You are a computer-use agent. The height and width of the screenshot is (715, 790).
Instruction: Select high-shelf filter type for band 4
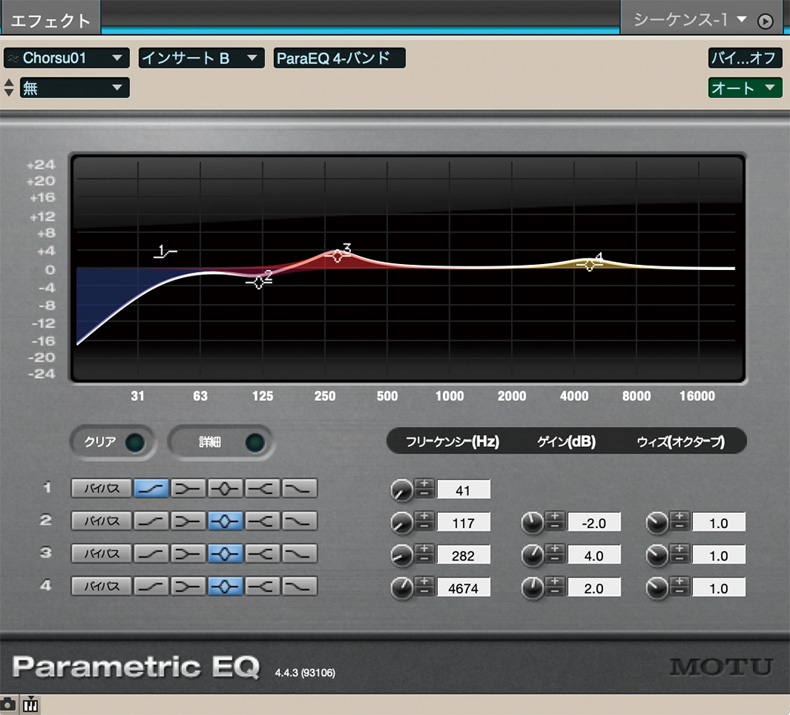click(x=262, y=586)
